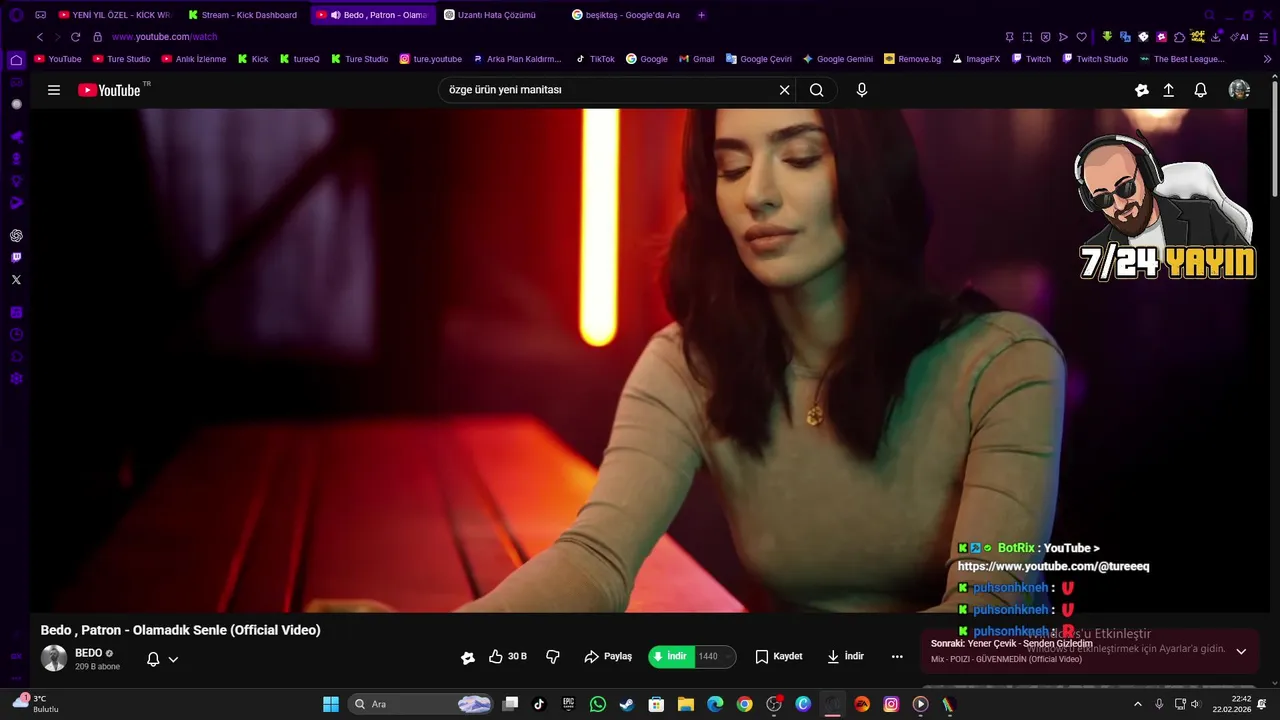Open the weather widget showing 3°C
The width and height of the screenshot is (1280, 720).
(x=33, y=704)
